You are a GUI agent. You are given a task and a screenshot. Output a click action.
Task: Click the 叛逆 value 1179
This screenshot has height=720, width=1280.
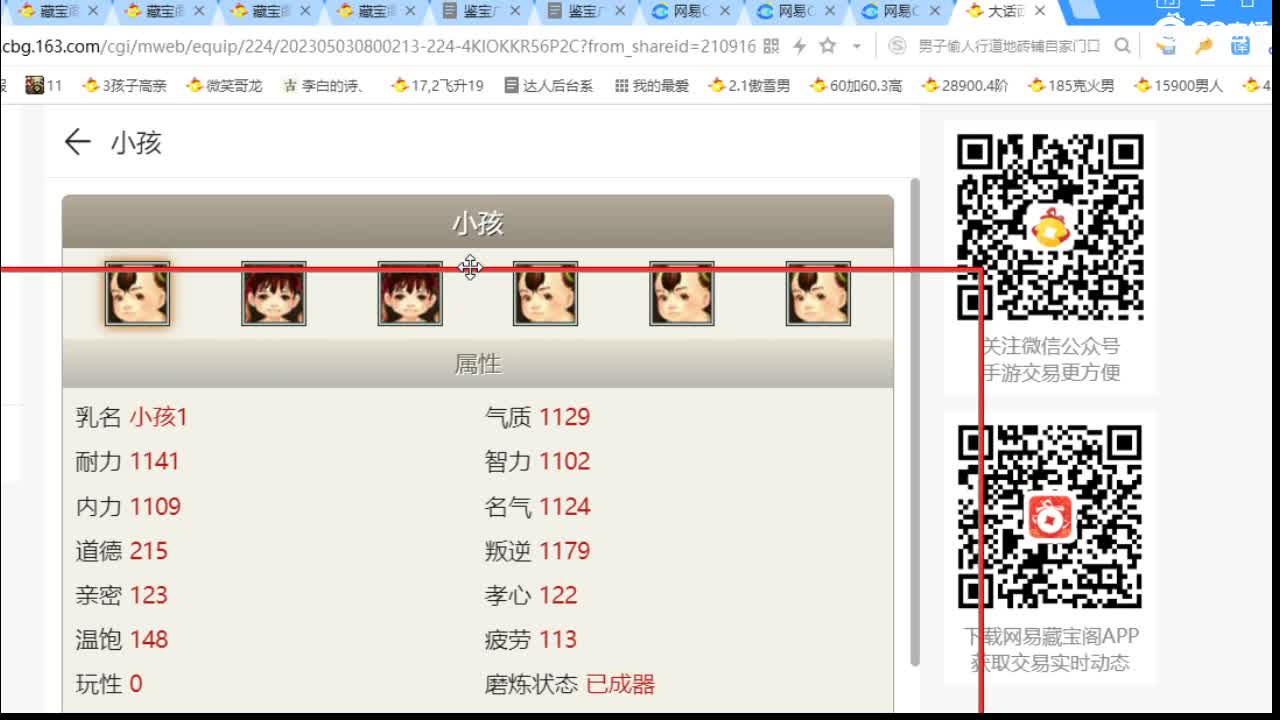pos(565,551)
